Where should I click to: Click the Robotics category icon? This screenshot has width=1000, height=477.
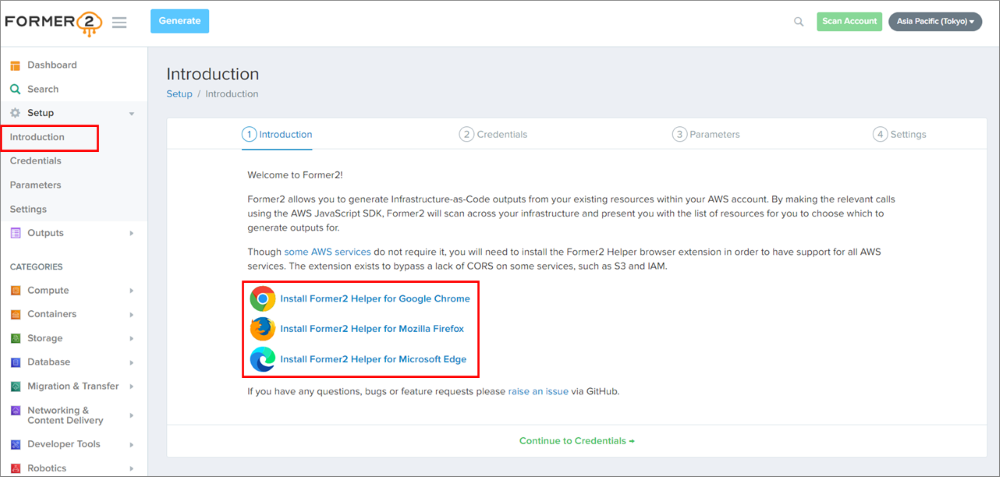(x=15, y=469)
